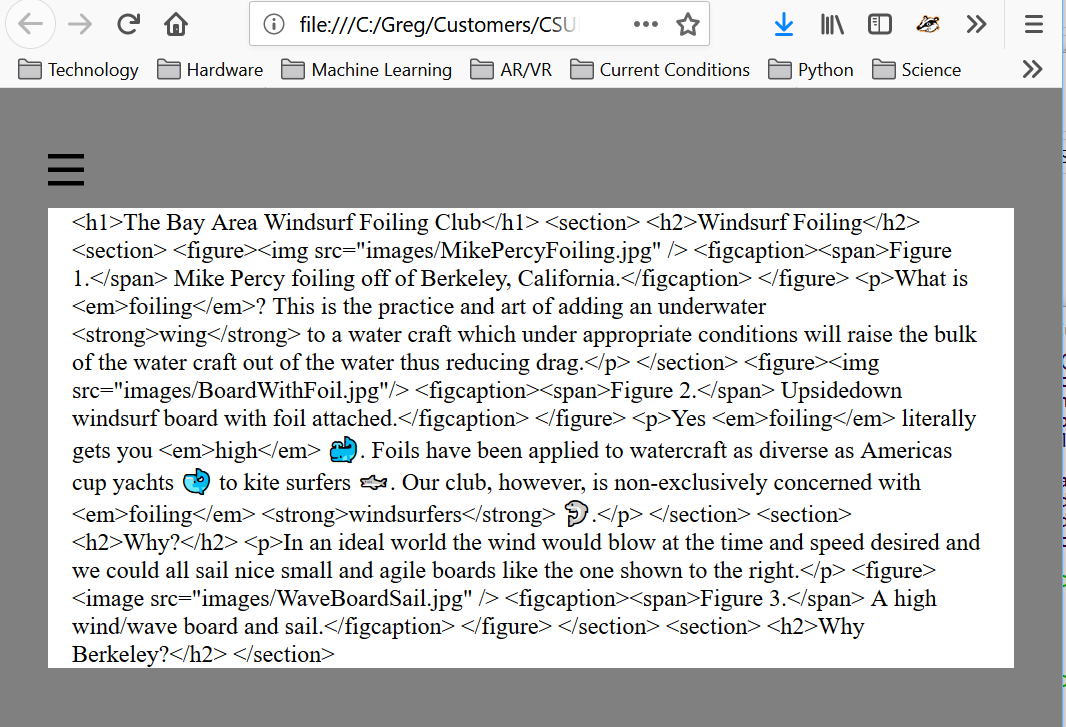Viewport: 1066px width, 727px height.
Task: Open the Hardware bookmarks folder
Action: [x=211, y=69]
